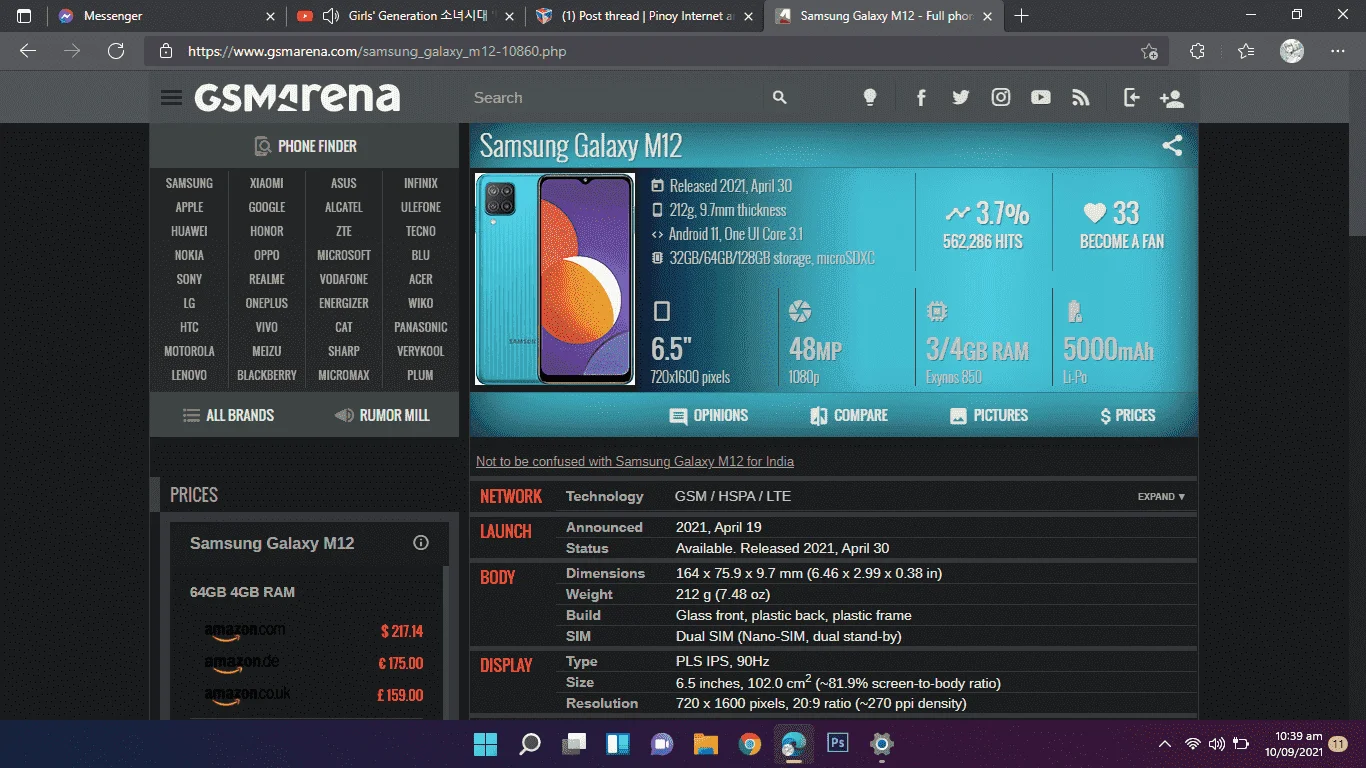Open the OnePlus brand link

click(267, 303)
